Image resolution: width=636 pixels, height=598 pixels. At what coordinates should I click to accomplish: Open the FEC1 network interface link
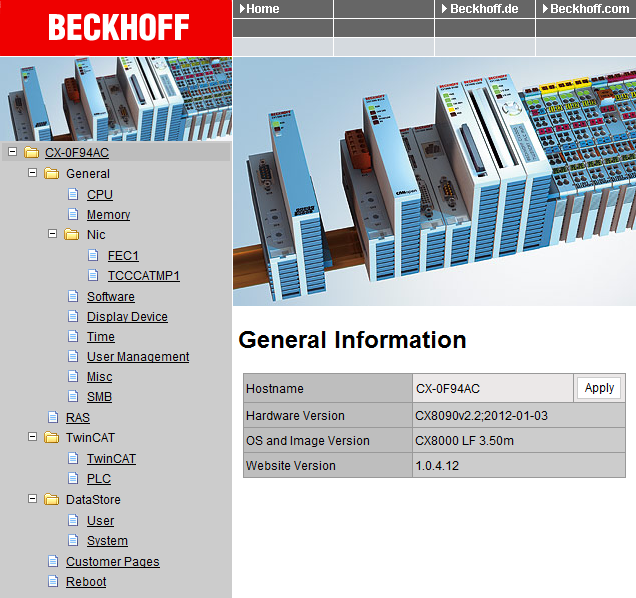[123, 256]
